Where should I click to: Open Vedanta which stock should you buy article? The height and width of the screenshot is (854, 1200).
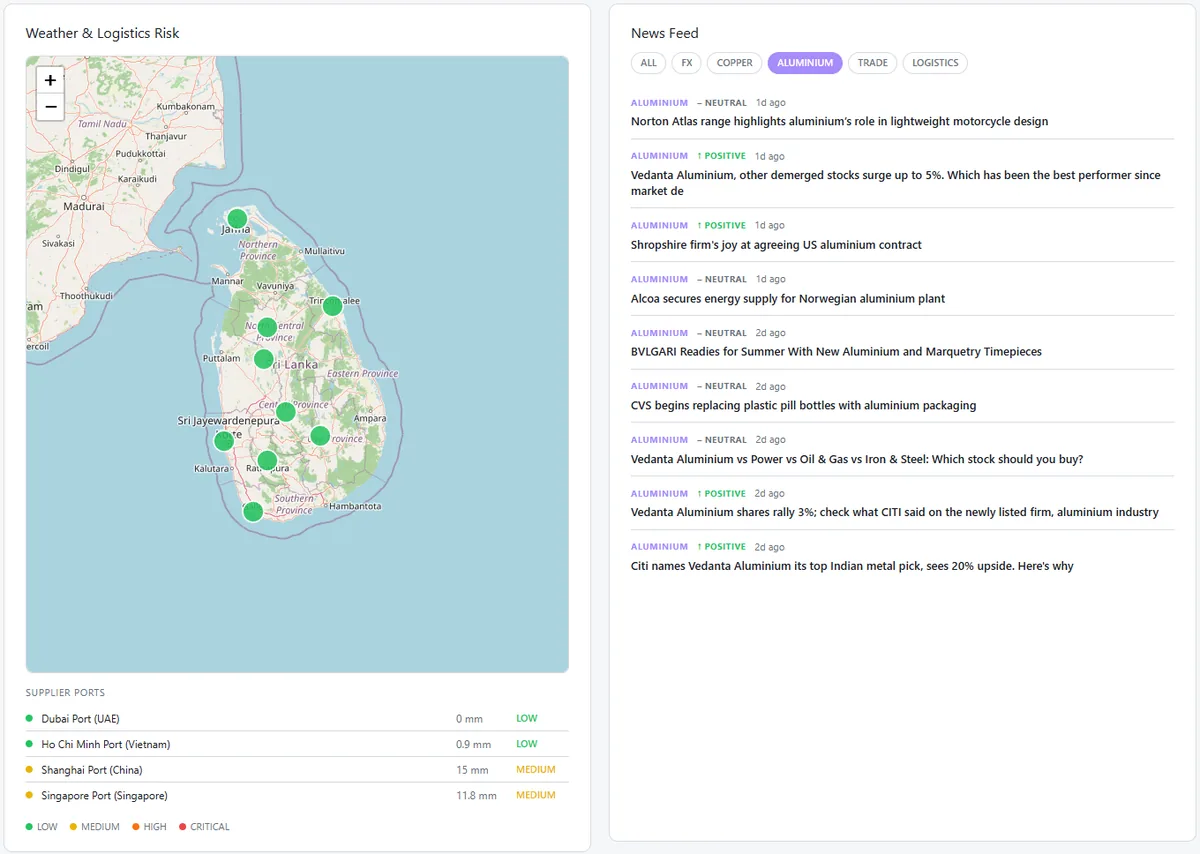tap(857, 460)
